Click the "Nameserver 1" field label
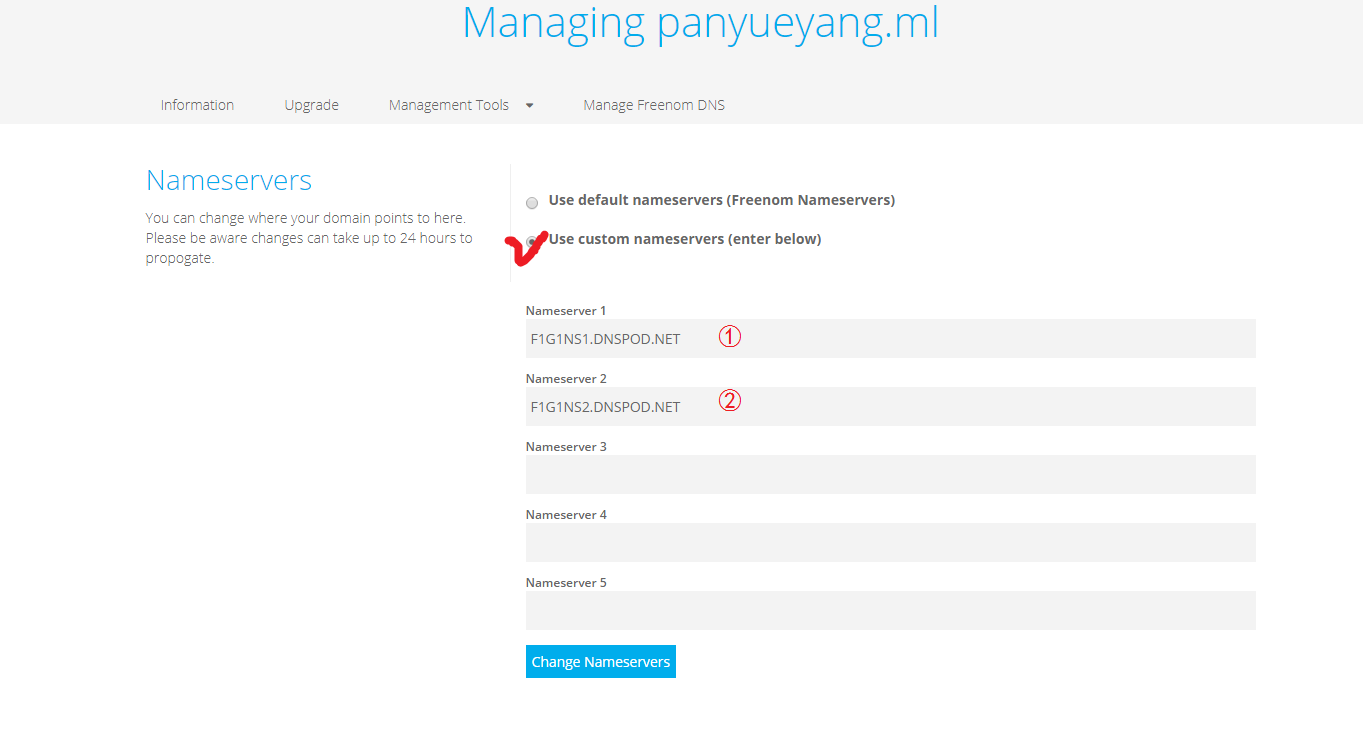Screen dimensions: 1363x741 point(566,310)
